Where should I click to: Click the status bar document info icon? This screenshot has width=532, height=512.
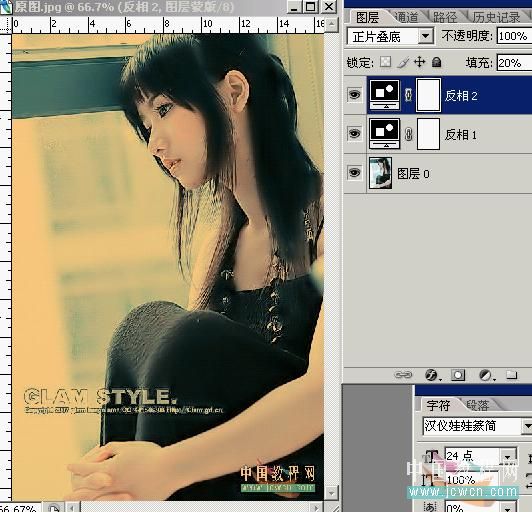pos(53,508)
